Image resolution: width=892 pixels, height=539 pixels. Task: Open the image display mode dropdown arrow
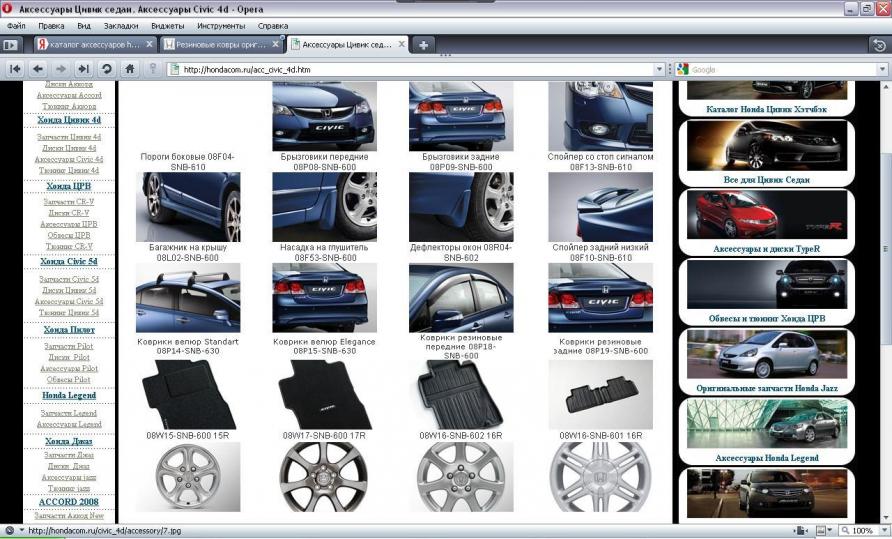[x=830, y=530]
